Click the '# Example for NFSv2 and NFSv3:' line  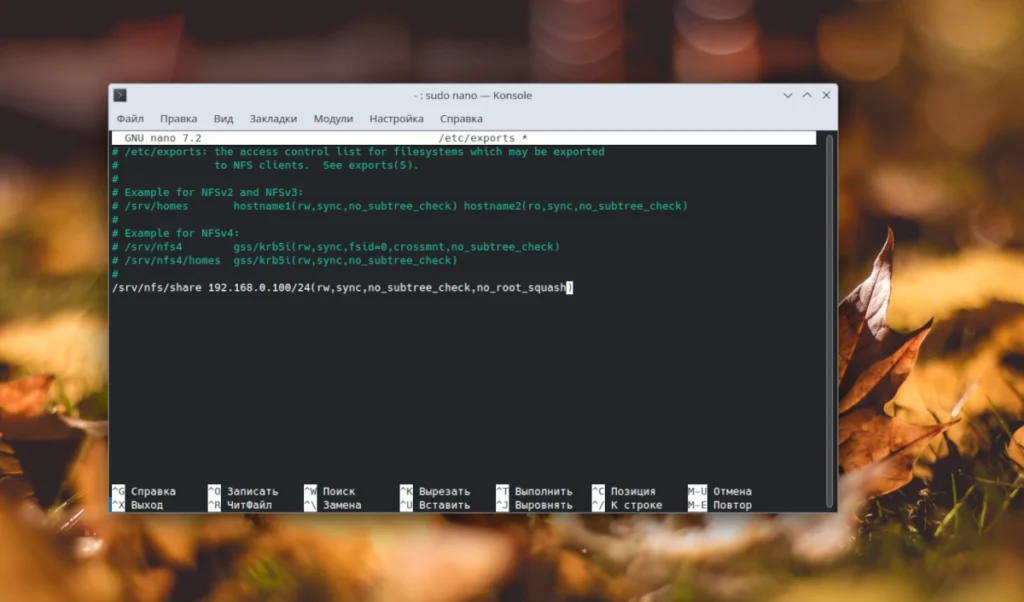click(208, 192)
